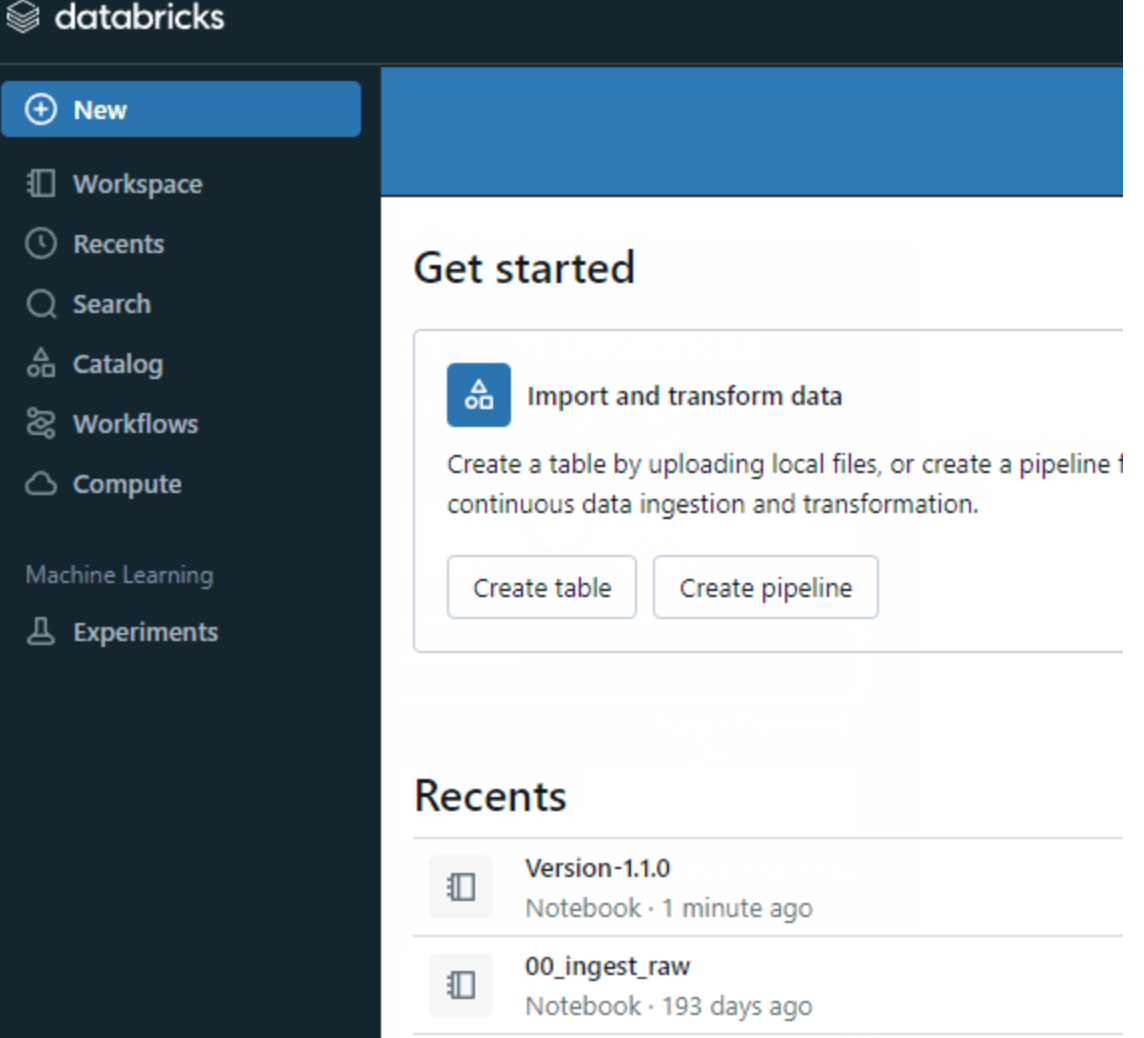Click the Recents clock icon
This screenshot has width=1144, height=1038.
[x=41, y=244]
